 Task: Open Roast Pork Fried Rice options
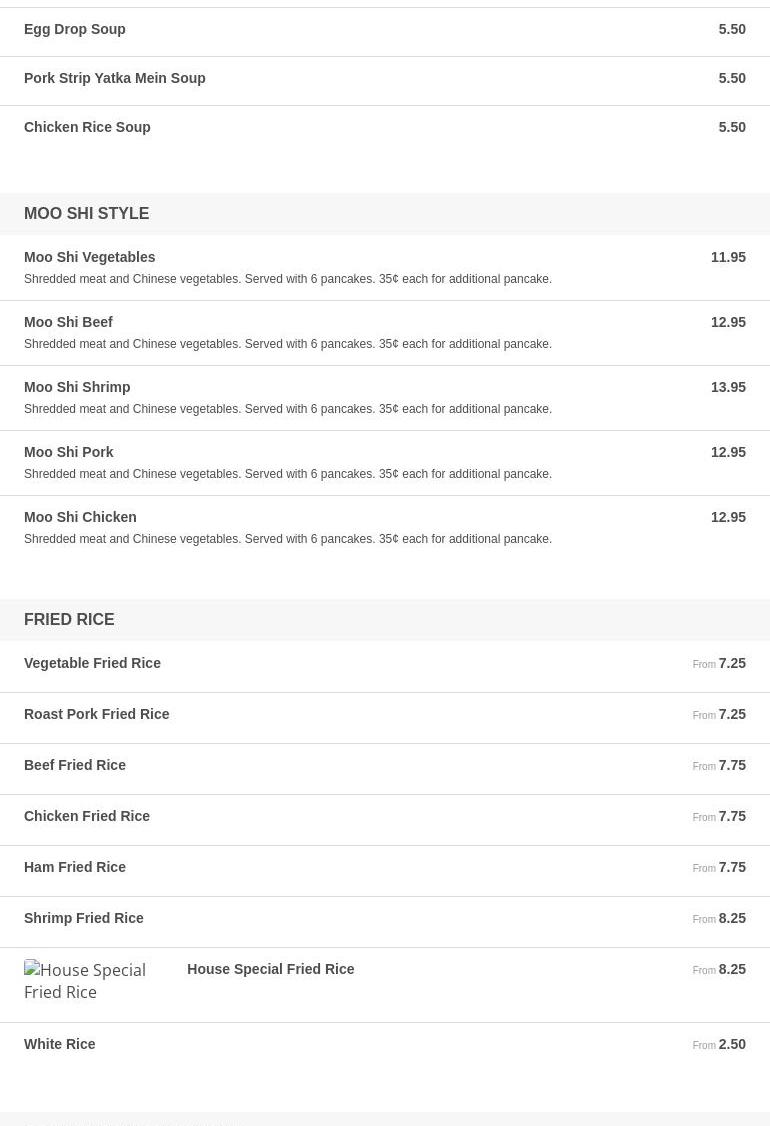click(96, 714)
